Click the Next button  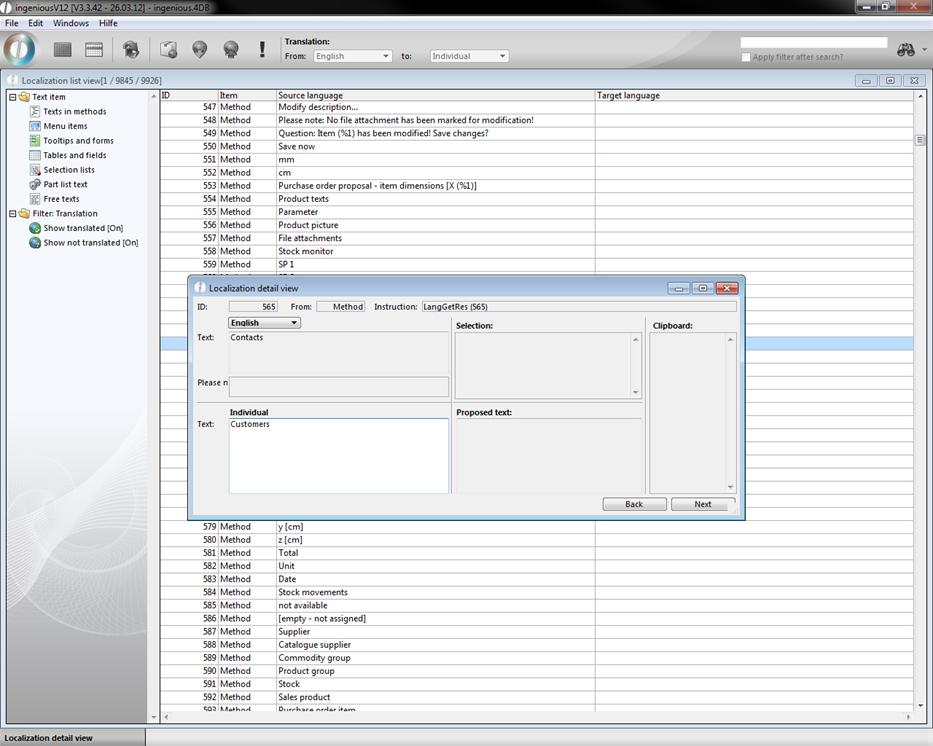[703, 504]
